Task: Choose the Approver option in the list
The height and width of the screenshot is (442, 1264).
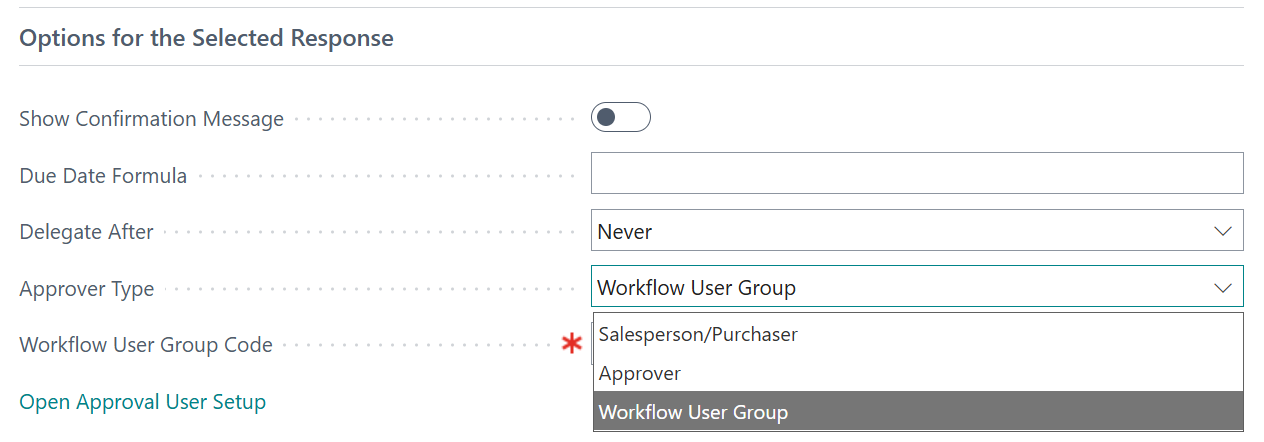Action: point(918,373)
